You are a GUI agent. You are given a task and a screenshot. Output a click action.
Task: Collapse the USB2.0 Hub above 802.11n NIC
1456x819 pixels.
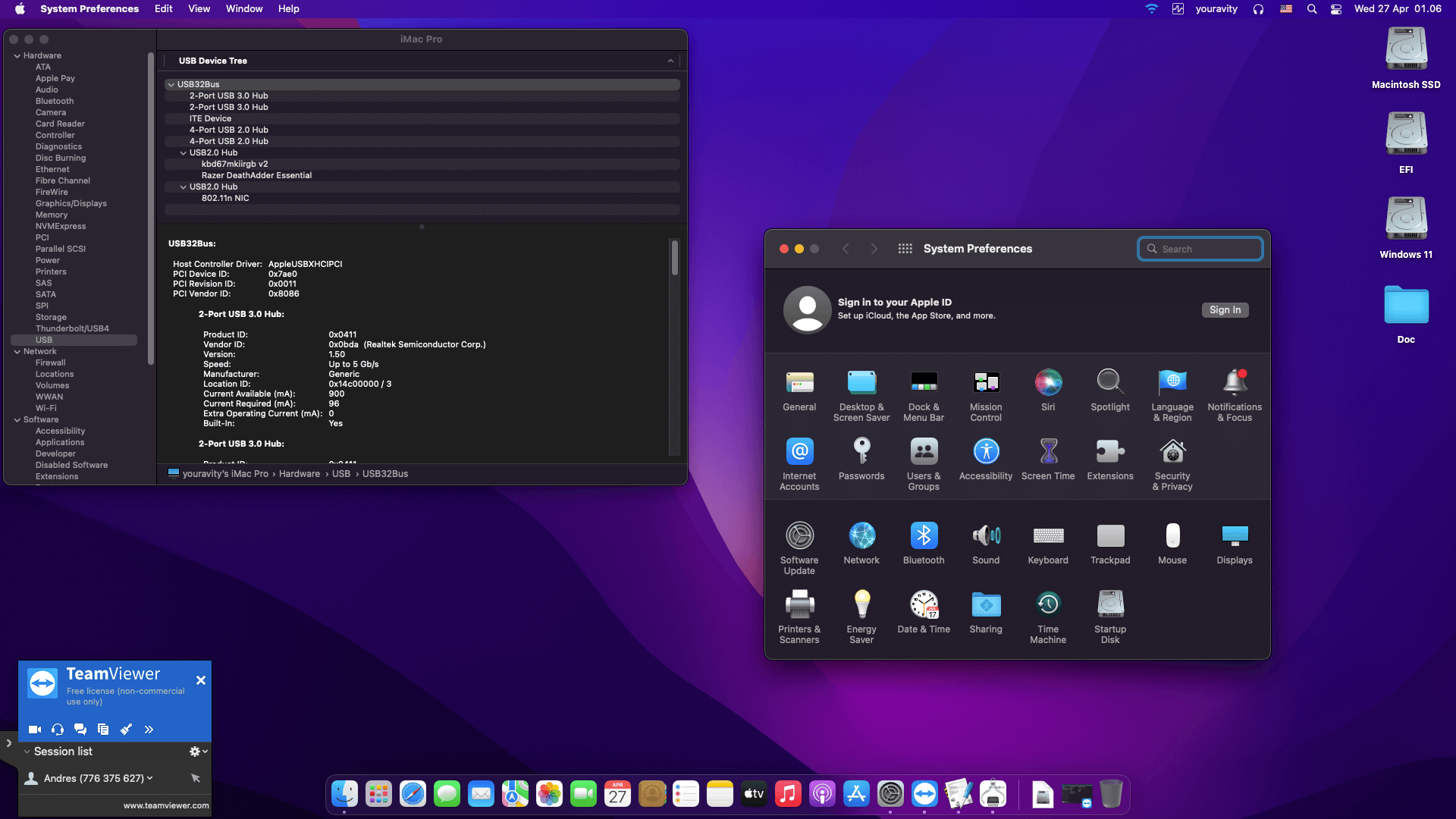(x=183, y=187)
